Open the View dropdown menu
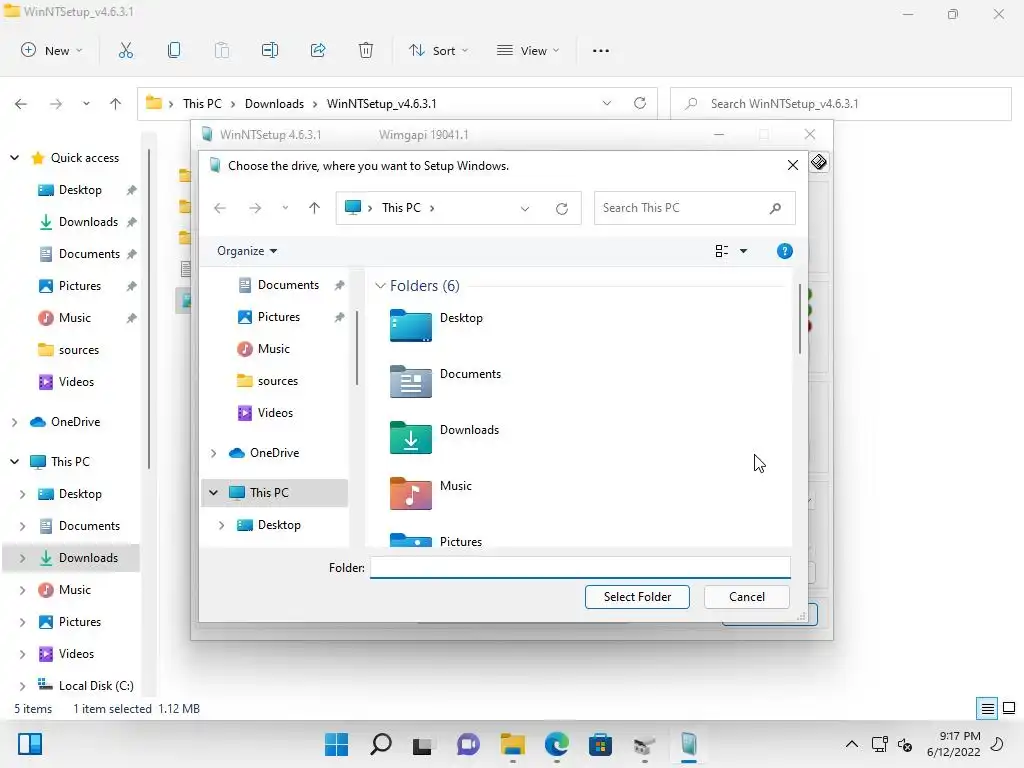The image size is (1024, 768). tap(528, 50)
